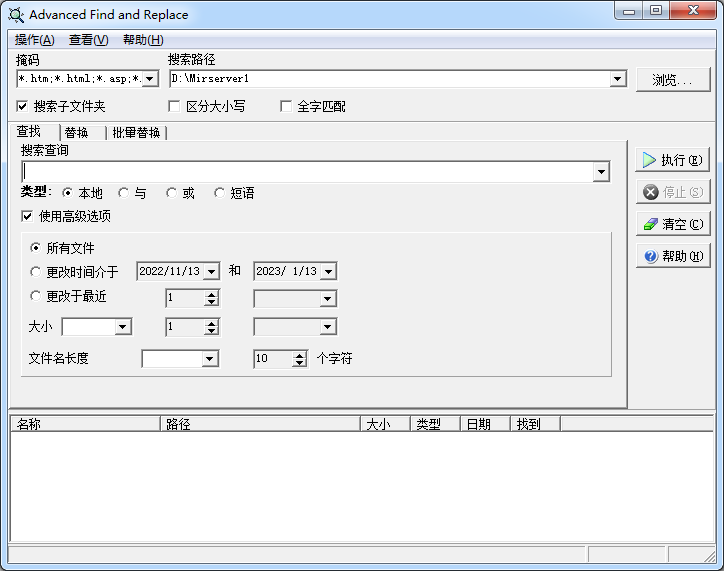724x571 pixels.
Task: Select the 本地 type radio button
Action: pos(67,192)
